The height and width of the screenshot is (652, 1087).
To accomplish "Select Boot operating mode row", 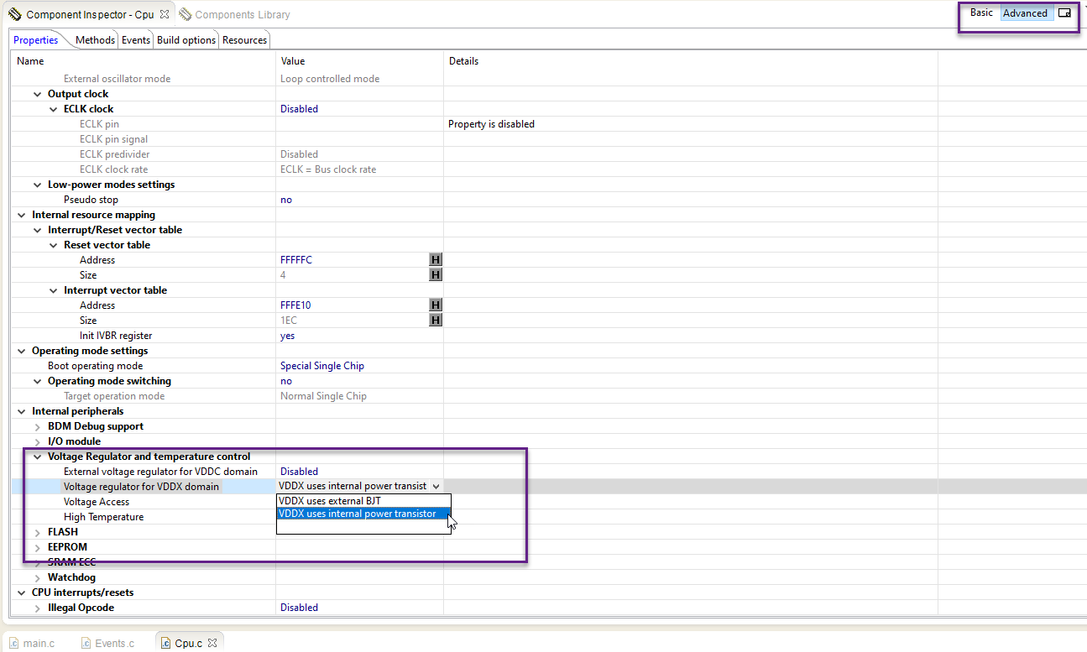I will click(95, 366).
